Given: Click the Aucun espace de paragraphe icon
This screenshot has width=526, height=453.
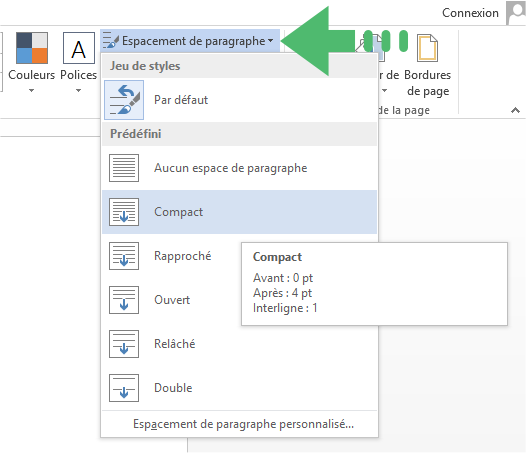Looking at the screenshot, I should click(x=124, y=168).
